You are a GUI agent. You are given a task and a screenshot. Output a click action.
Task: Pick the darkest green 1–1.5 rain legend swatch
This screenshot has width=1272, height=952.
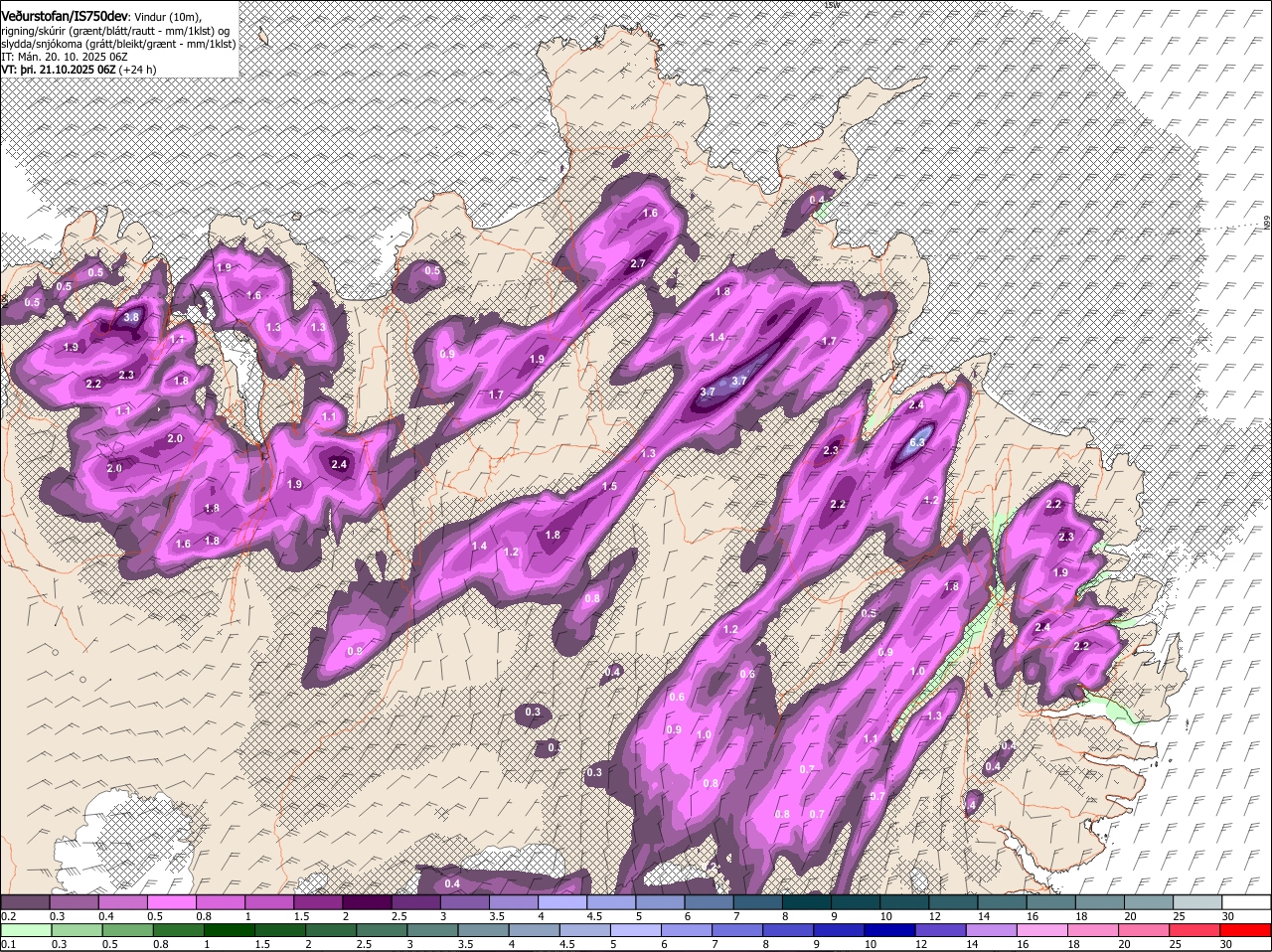pos(229,930)
